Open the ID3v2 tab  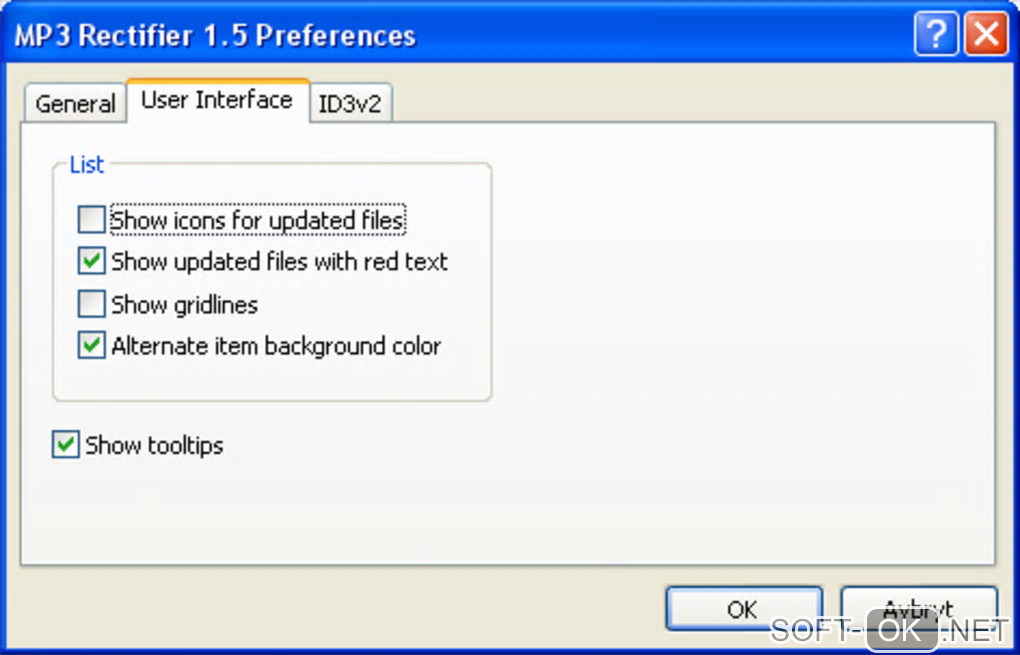coord(350,104)
